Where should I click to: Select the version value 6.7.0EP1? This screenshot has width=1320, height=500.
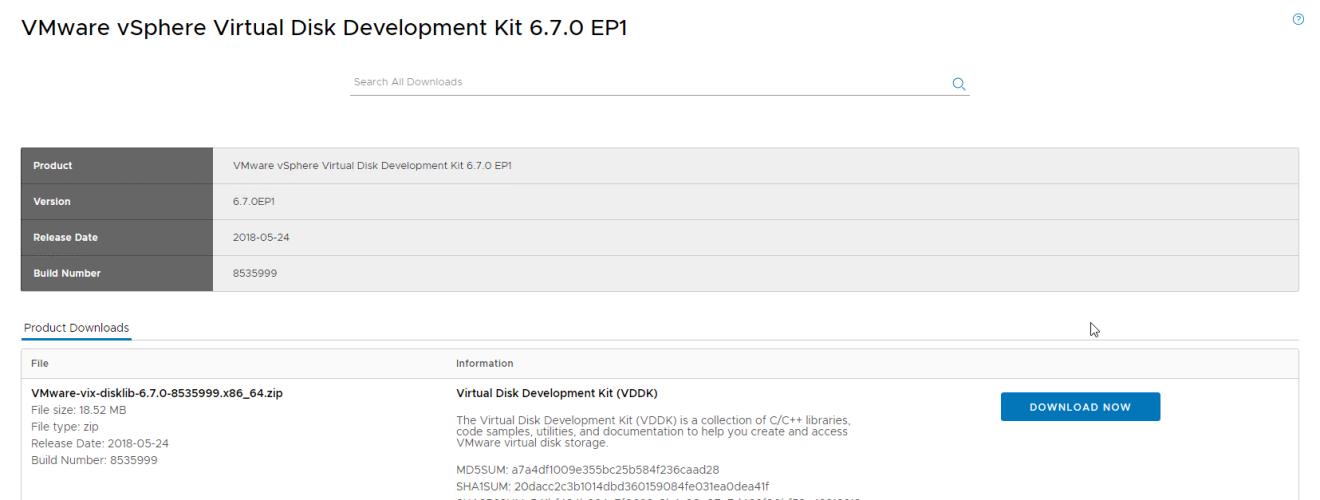[x=254, y=202]
